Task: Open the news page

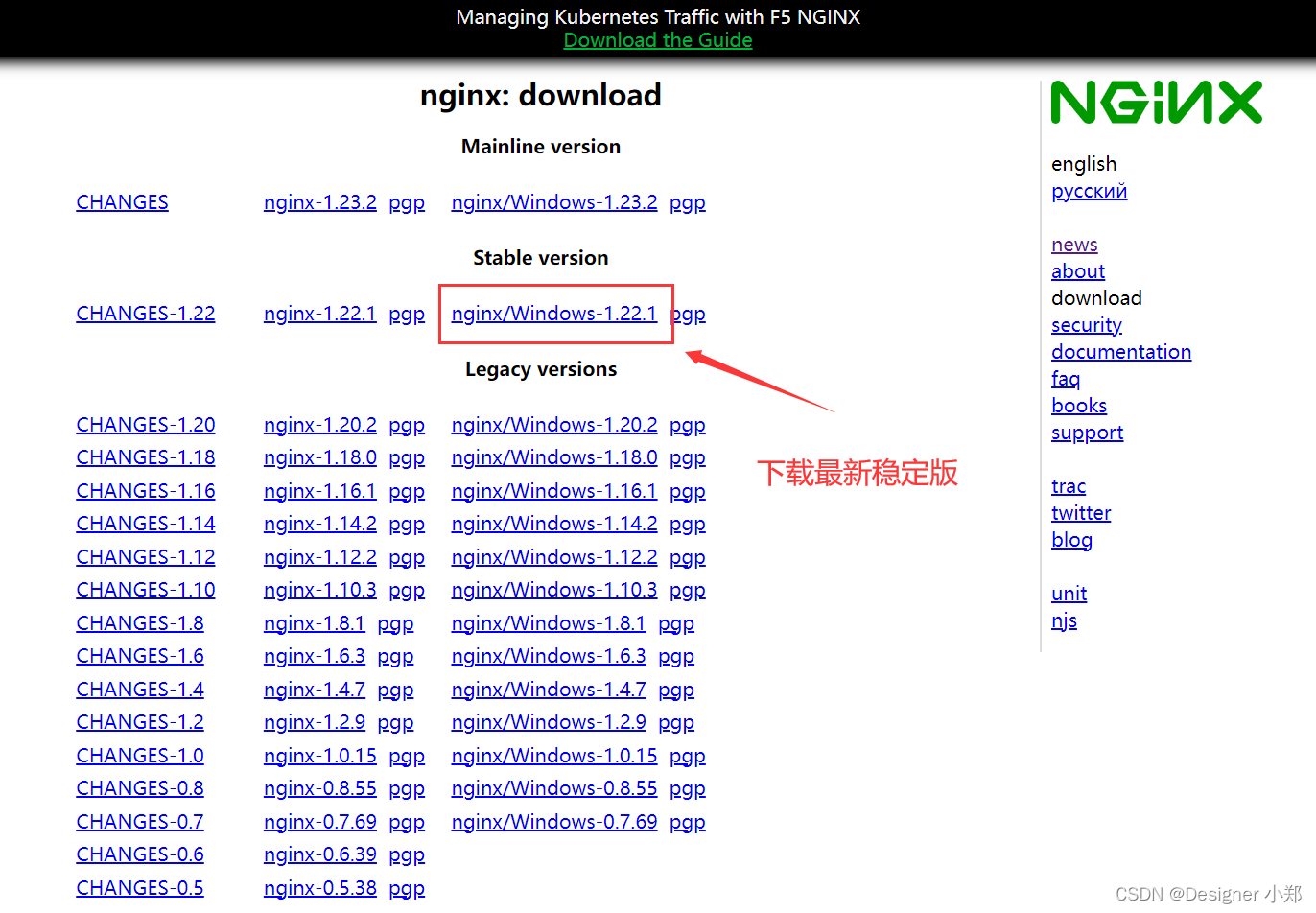Action: pos(1074,245)
